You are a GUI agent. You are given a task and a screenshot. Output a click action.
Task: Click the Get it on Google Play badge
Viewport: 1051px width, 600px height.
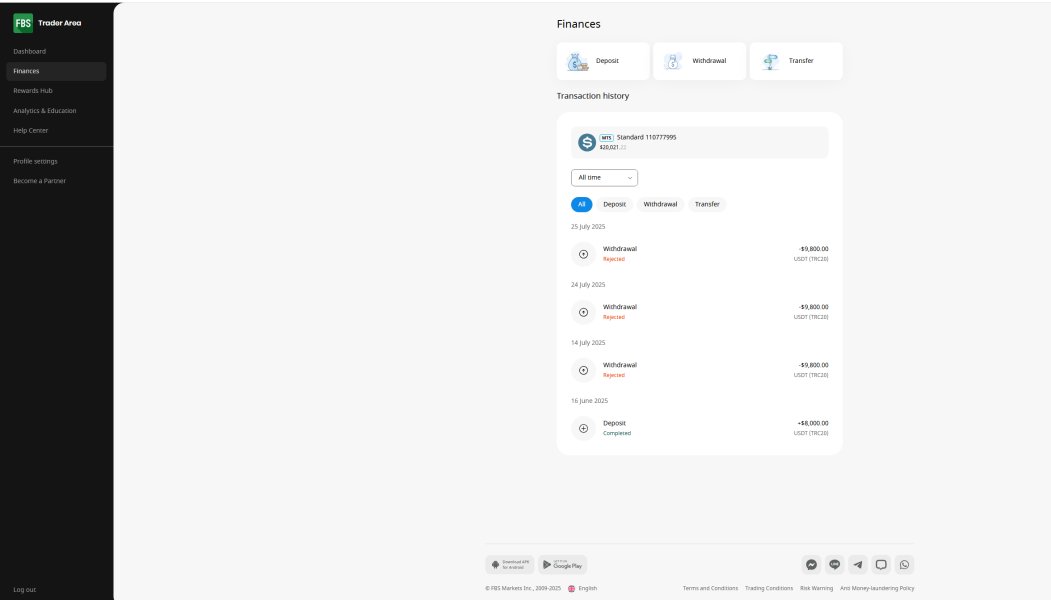click(x=563, y=564)
